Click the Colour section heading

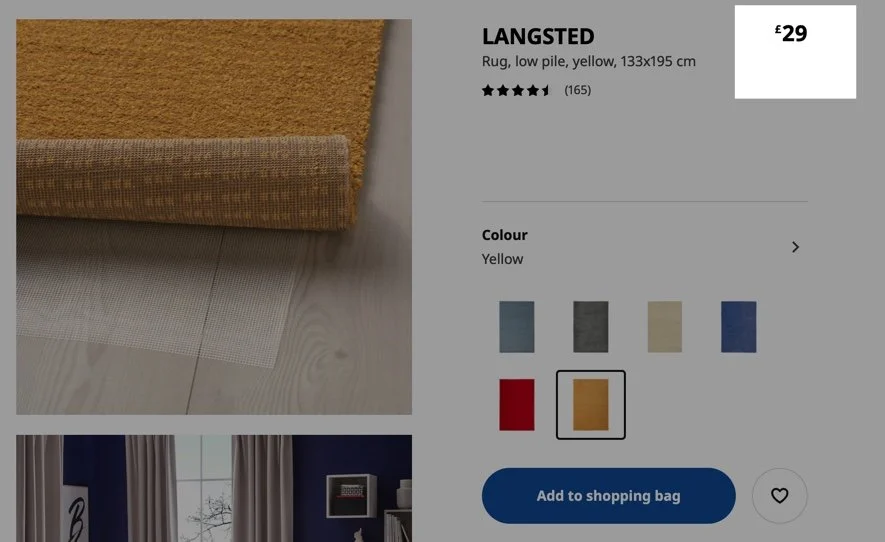[505, 235]
